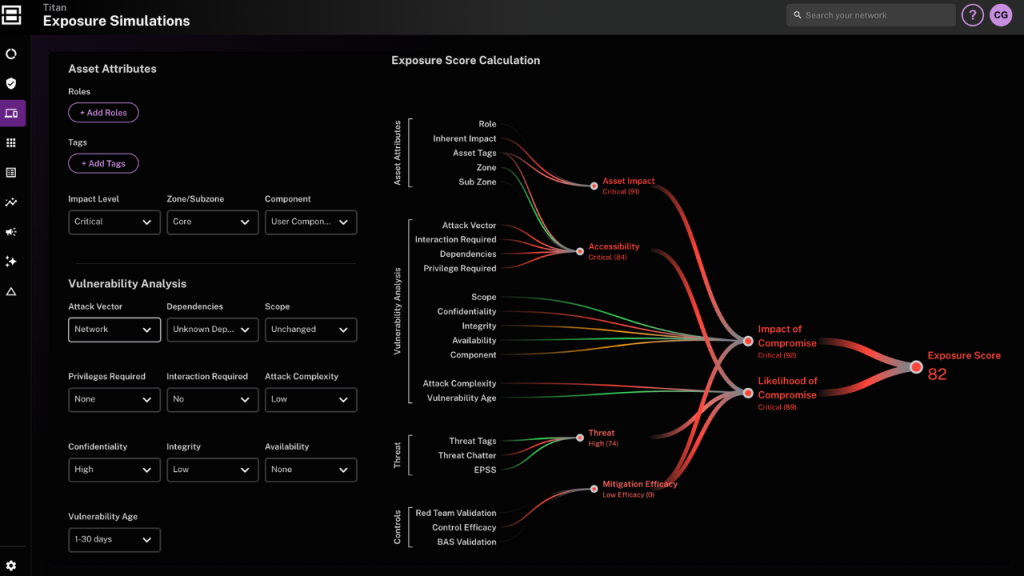Click the Search your network field
This screenshot has width=1024, height=576.
(870, 15)
